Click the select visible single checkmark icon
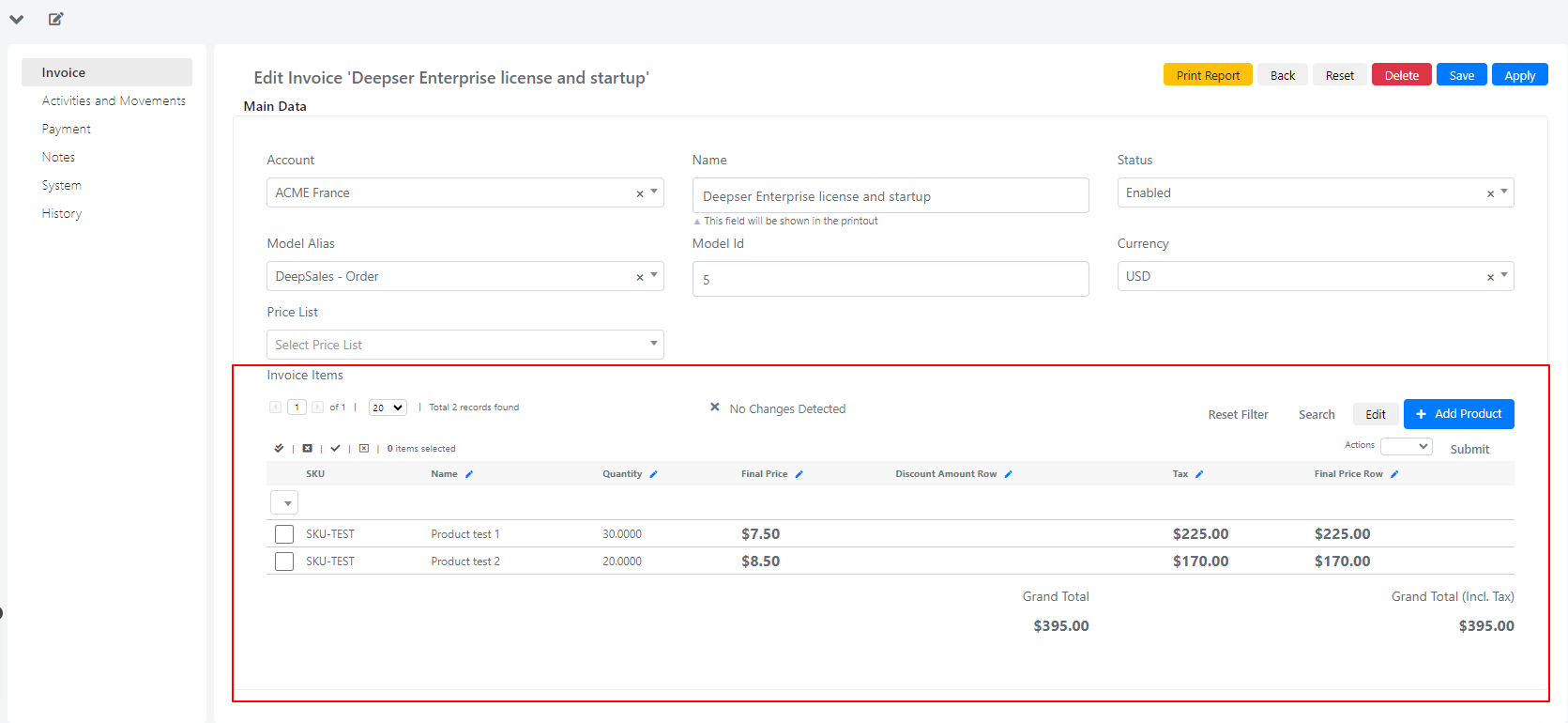The width and height of the screenshot is (1568, 723). (335, 448)
